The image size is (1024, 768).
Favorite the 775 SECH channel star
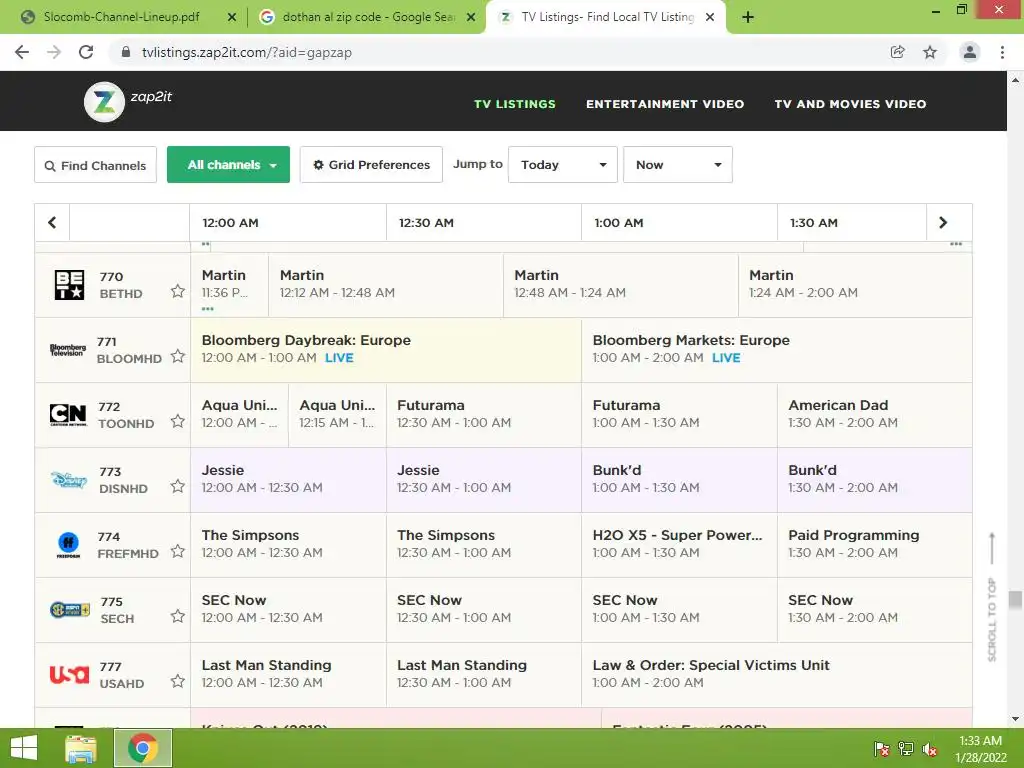tap(178, 616)
